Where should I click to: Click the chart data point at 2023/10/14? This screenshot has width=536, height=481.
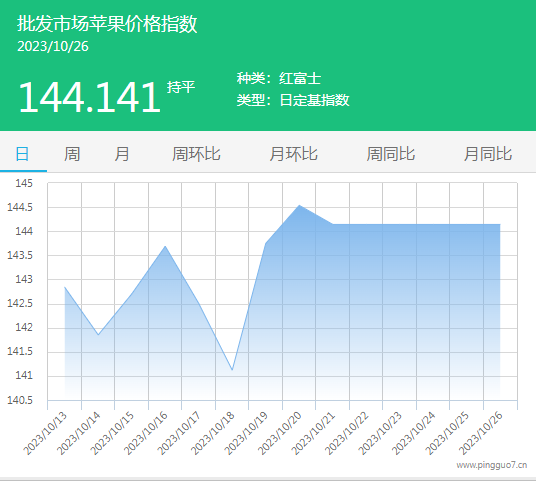pos(98,335)
